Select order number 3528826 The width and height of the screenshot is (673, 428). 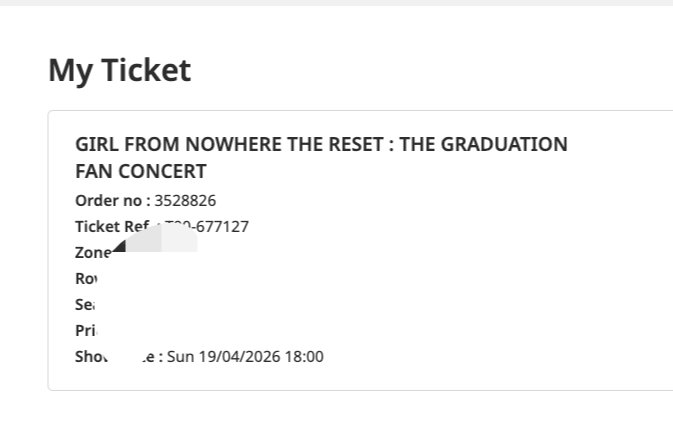185,200
